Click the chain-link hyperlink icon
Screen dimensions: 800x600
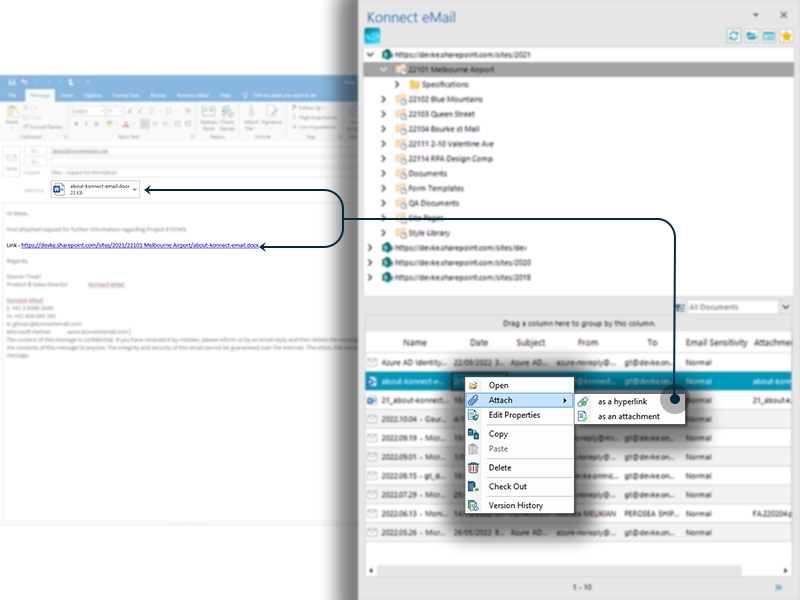583,402
